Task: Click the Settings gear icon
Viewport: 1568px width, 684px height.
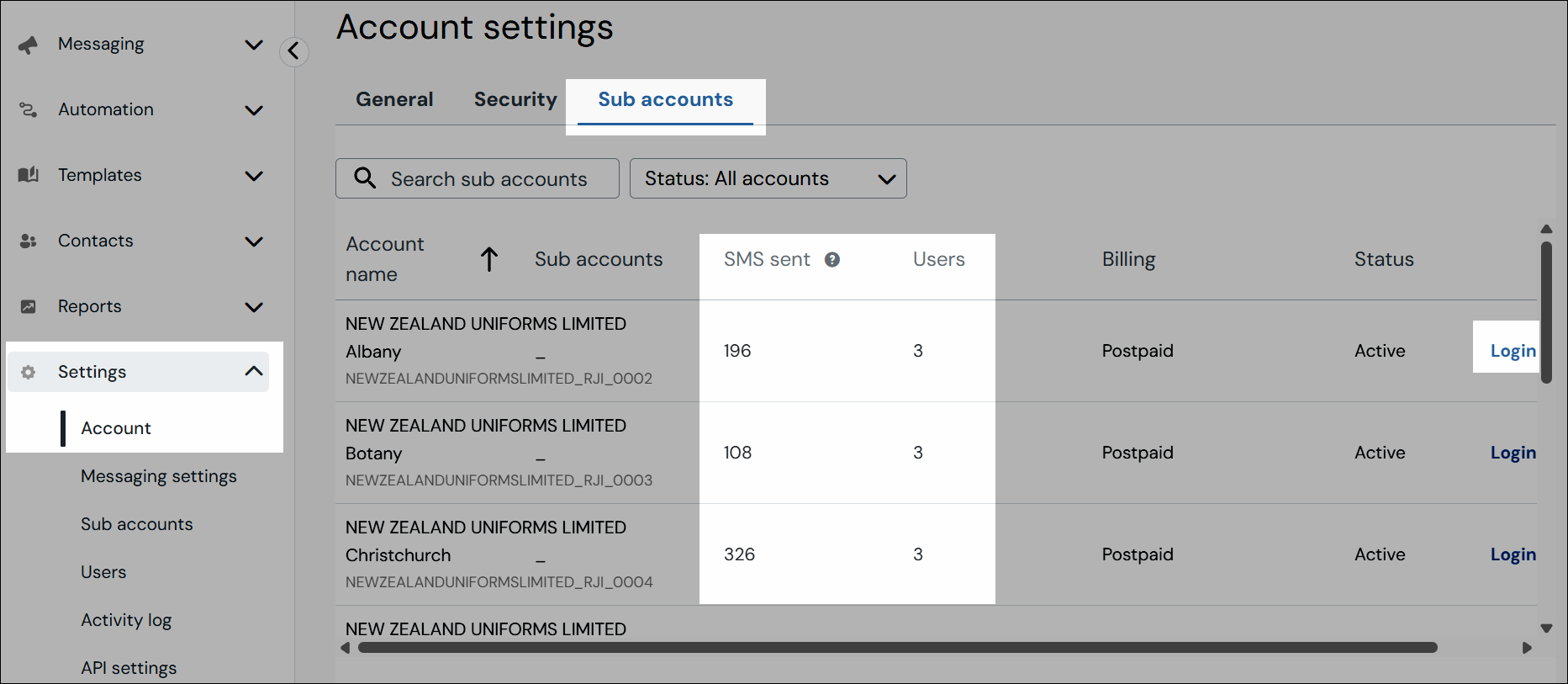Action: click(x=29, y=372)
